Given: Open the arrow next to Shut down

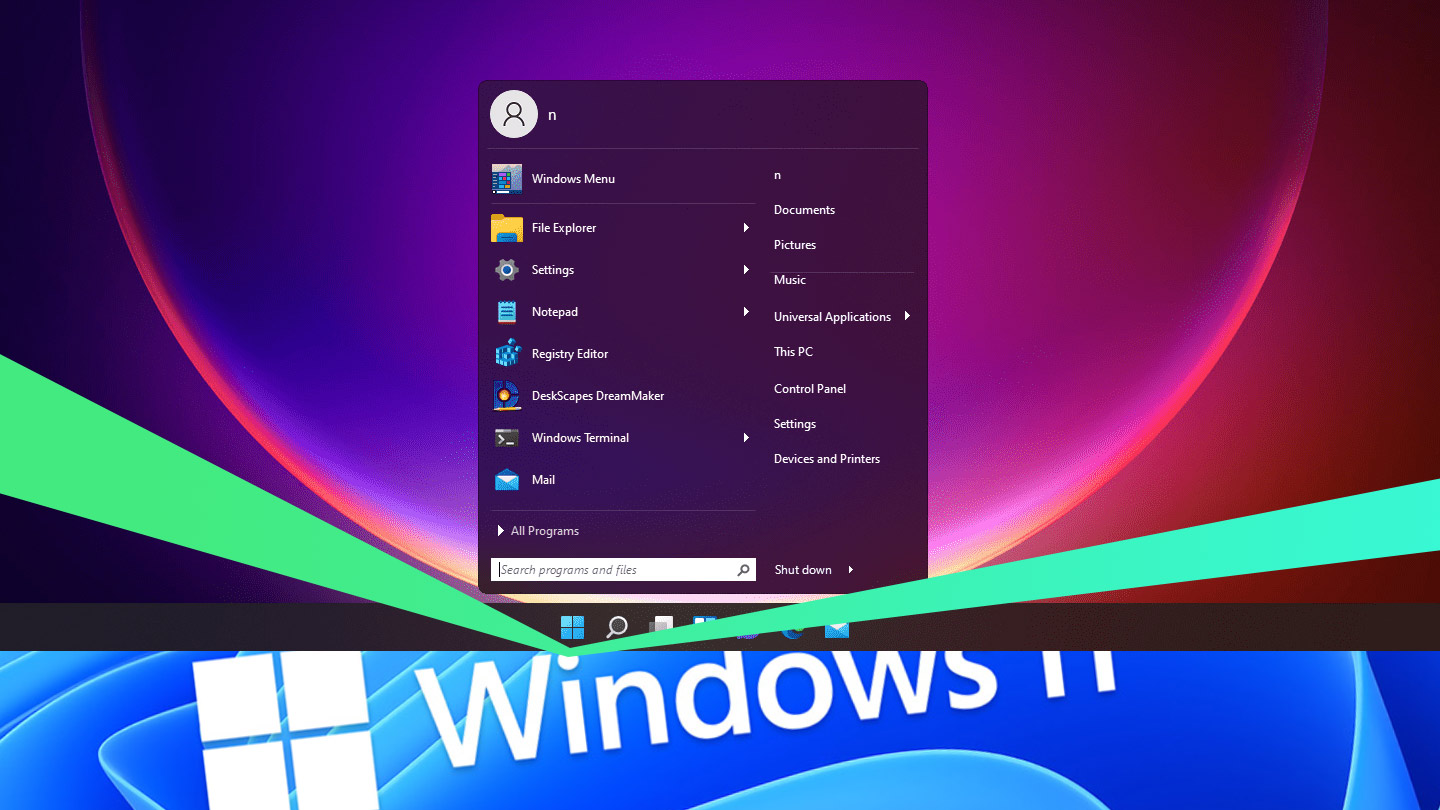Looking at the screenshot, I should (x=851, y=570).
